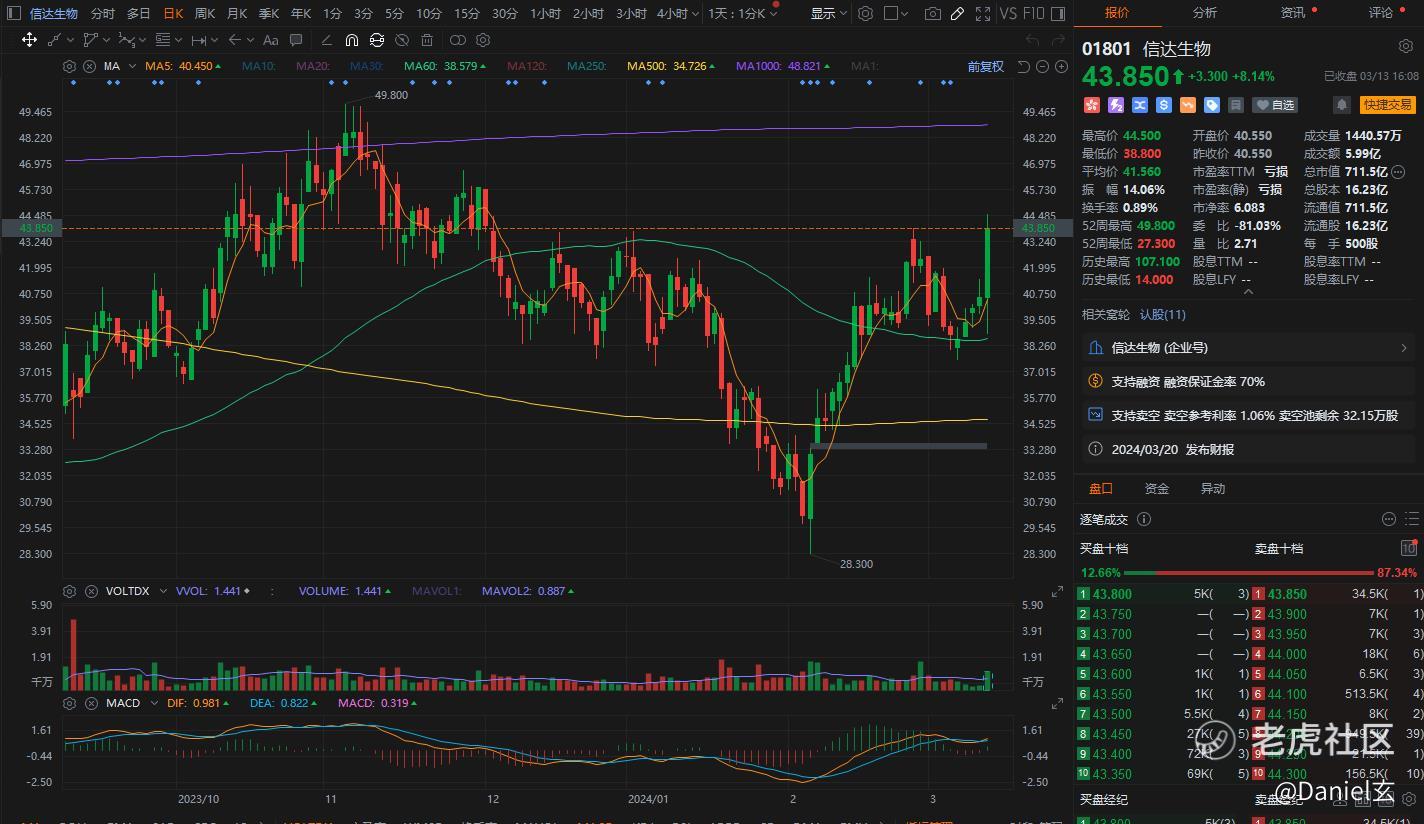Expand the 支持卖空 short-selling row
1424x824 pixels.
[x=1247, y=416]
